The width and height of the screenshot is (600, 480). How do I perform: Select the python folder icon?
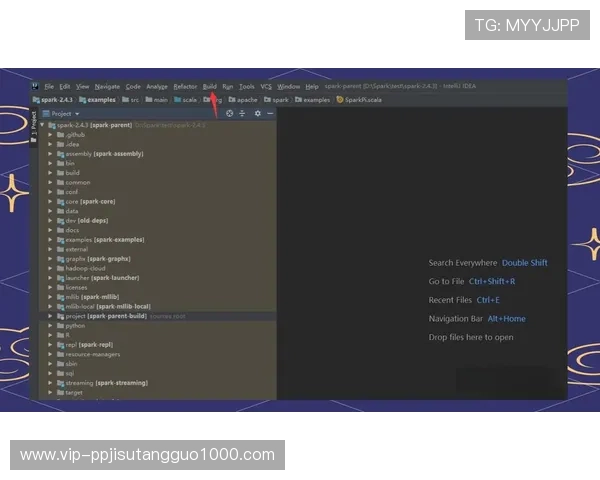[x=60, y=326]
